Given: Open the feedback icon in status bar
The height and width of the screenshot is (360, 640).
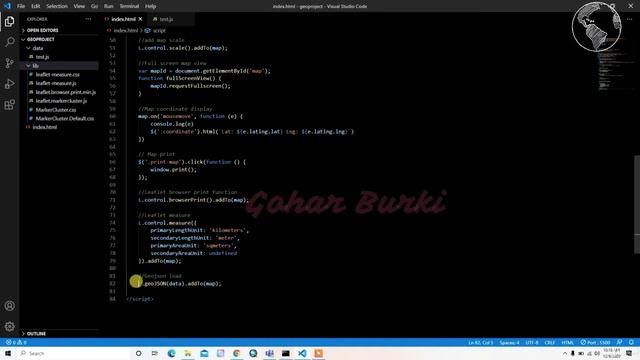Looking at the screenshot, I should [x=620, y=342].
